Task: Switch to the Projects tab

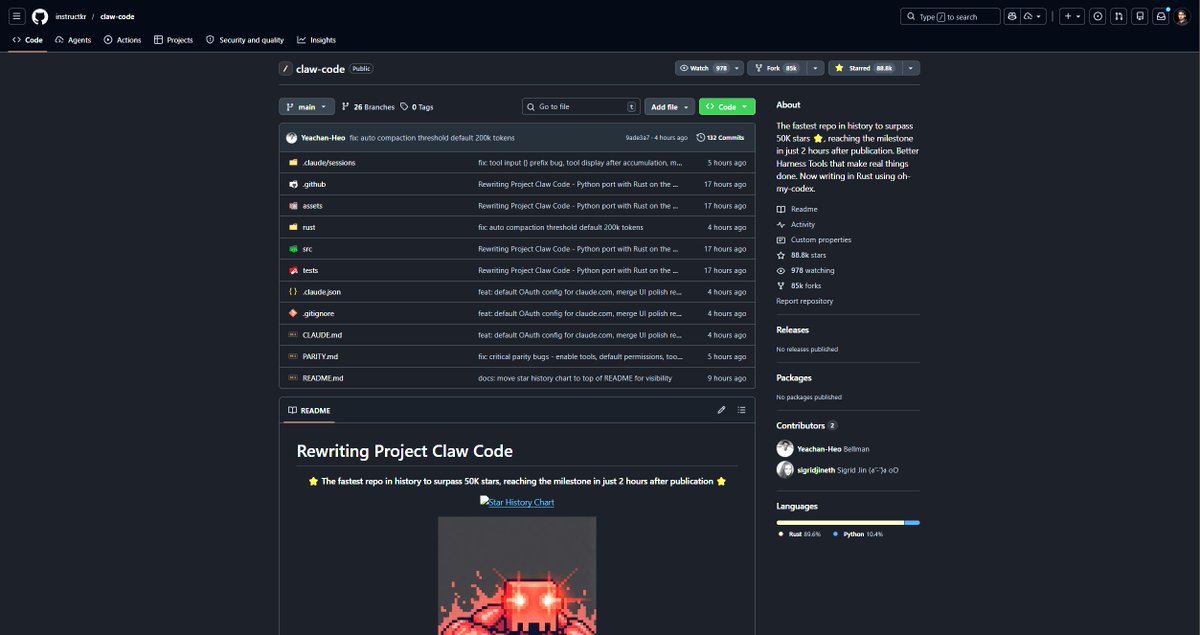Action: [x=174, y=40]
